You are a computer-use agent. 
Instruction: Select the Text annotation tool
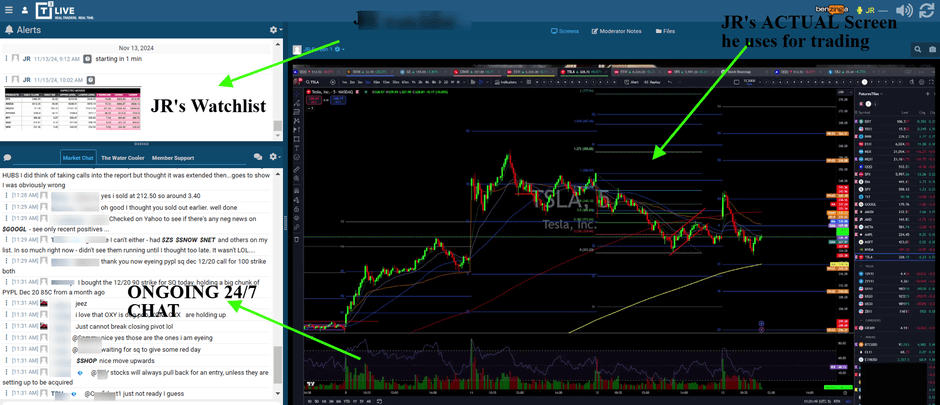297,148
